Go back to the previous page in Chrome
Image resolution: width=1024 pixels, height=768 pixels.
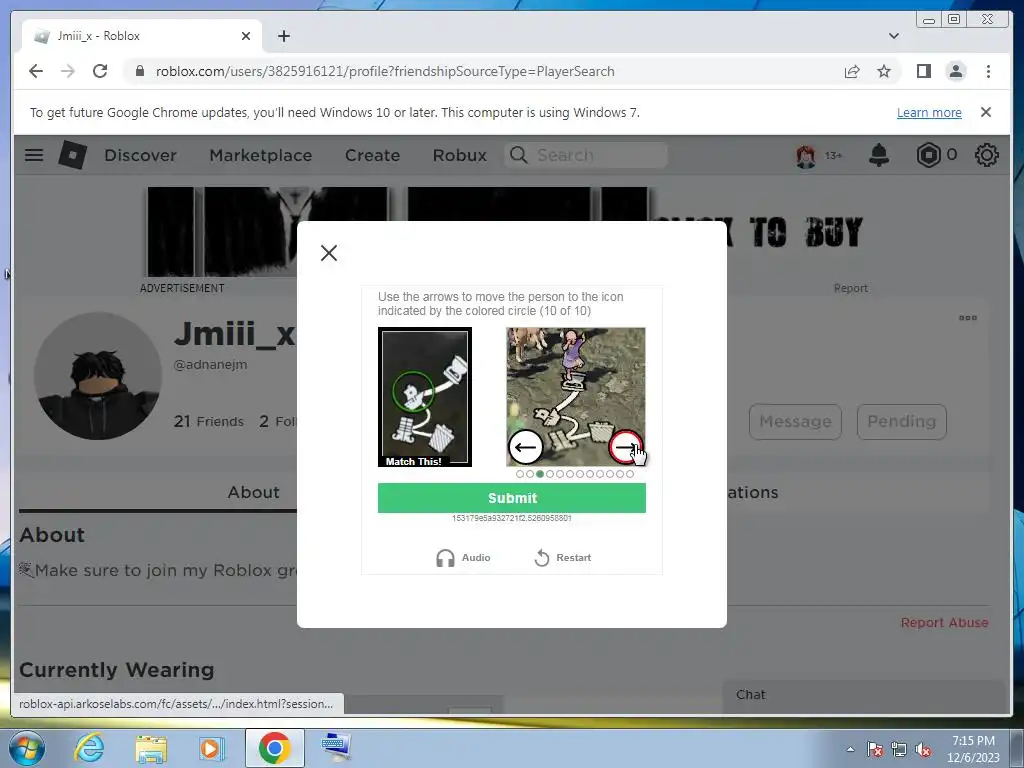coord(36,71)
